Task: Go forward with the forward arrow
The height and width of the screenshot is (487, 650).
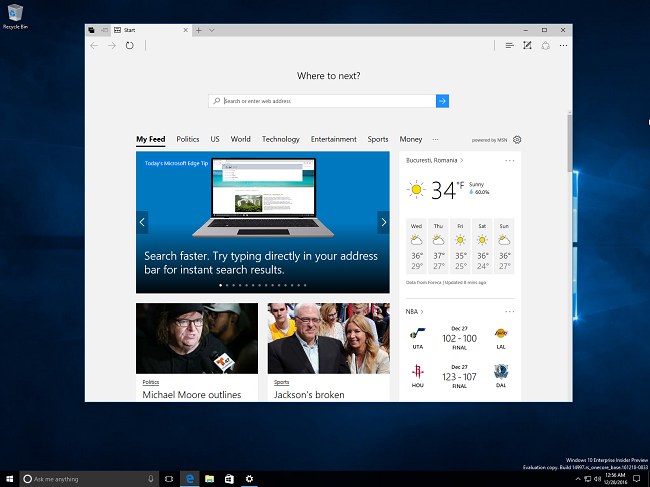Action: (112, 46)
